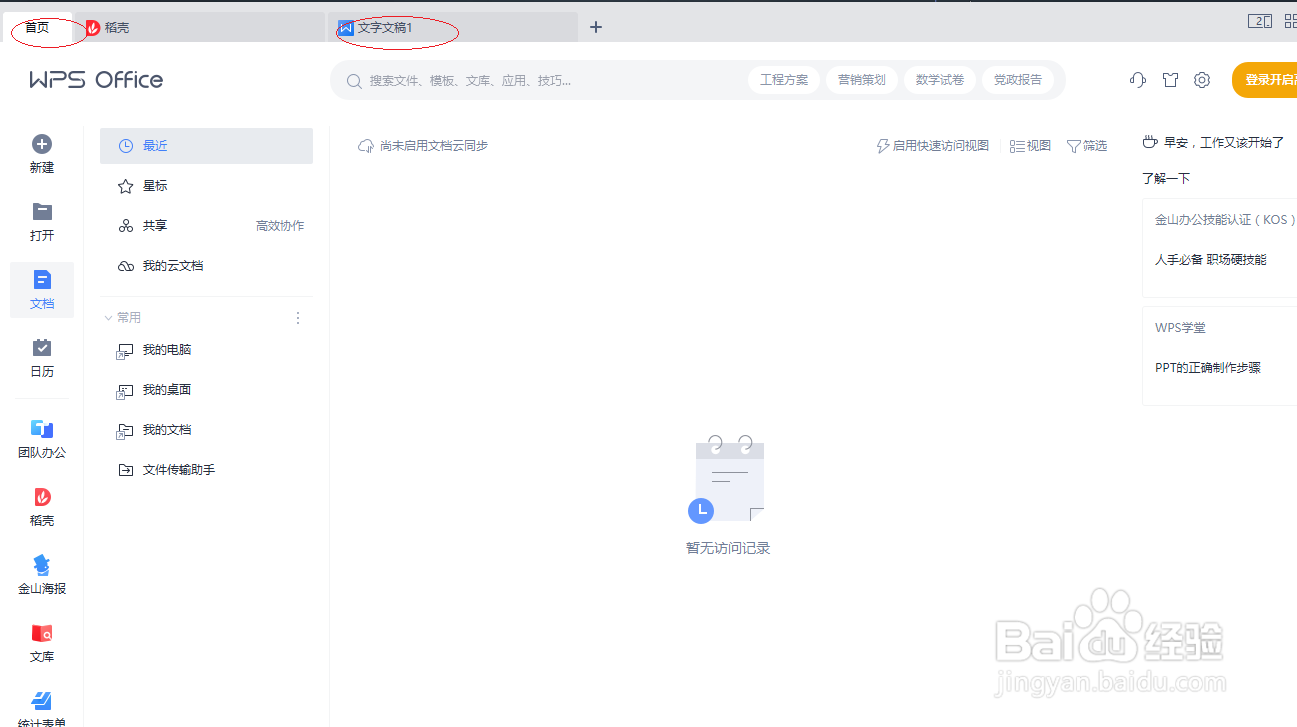Open the 筛选 filter menu
The height and width of the screenshot is (727, 1297).
point(1087,146)
